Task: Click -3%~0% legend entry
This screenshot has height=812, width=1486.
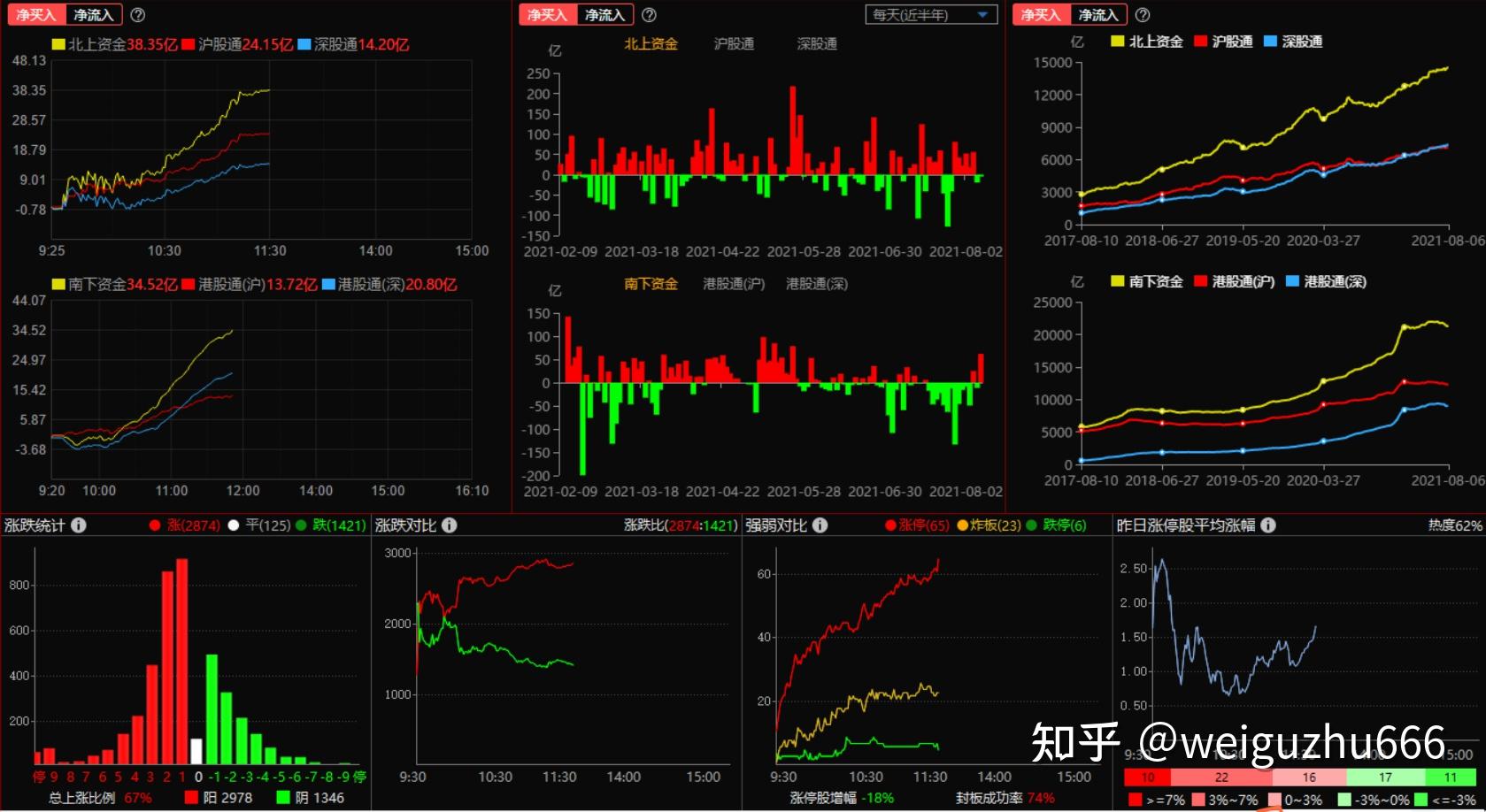Action: 1374,800
